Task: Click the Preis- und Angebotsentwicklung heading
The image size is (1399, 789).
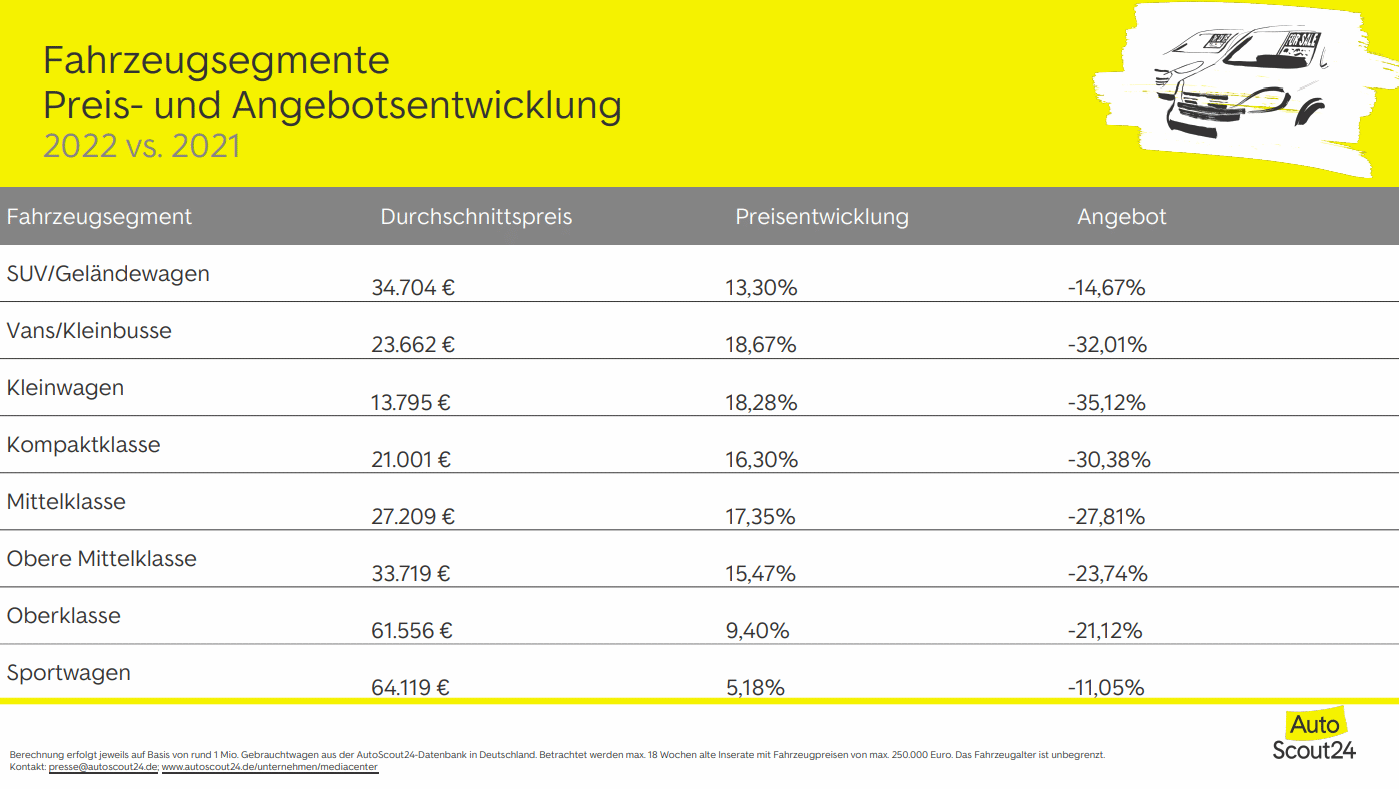Action: (x=332, y=106)
